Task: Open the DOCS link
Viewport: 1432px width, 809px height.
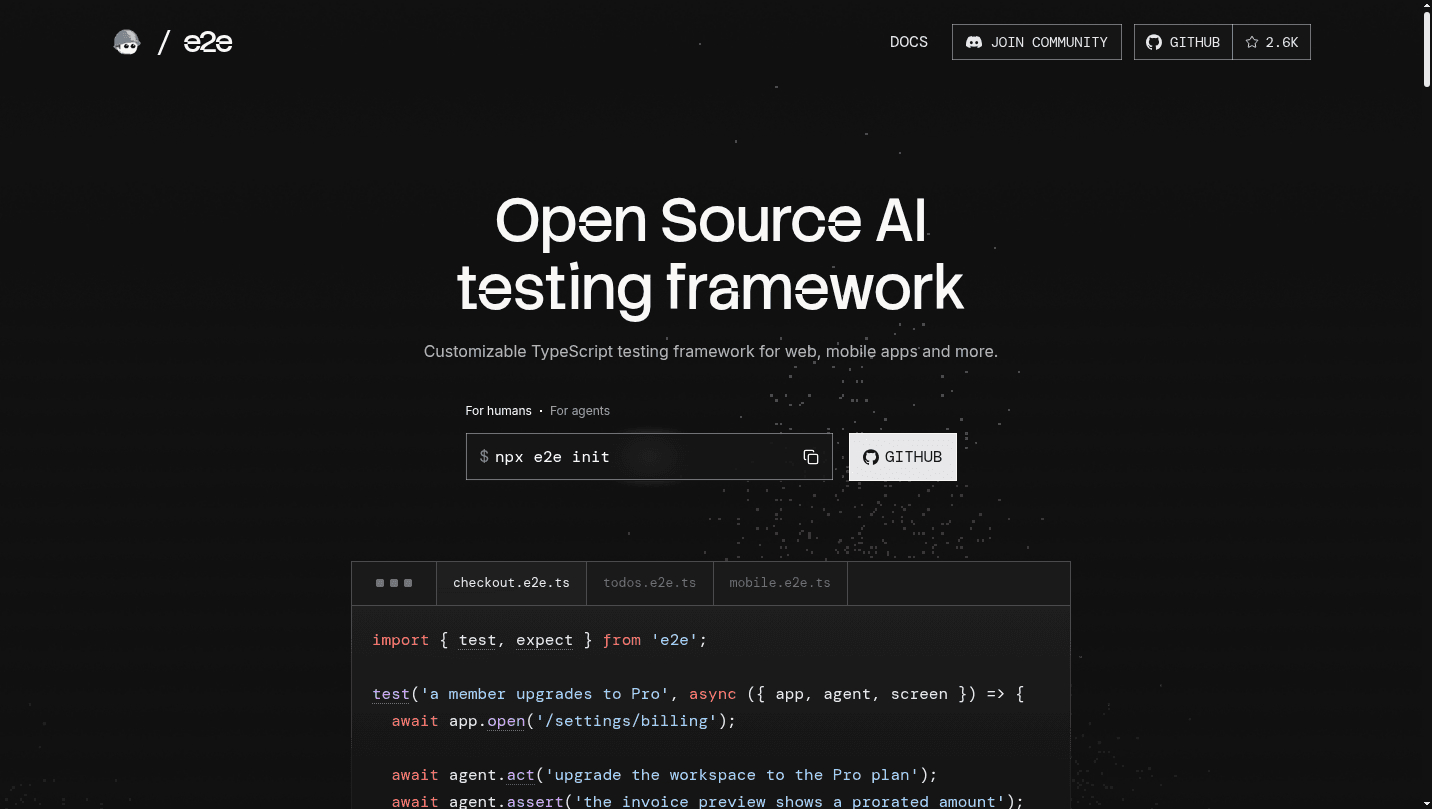Action: (909, 42)
